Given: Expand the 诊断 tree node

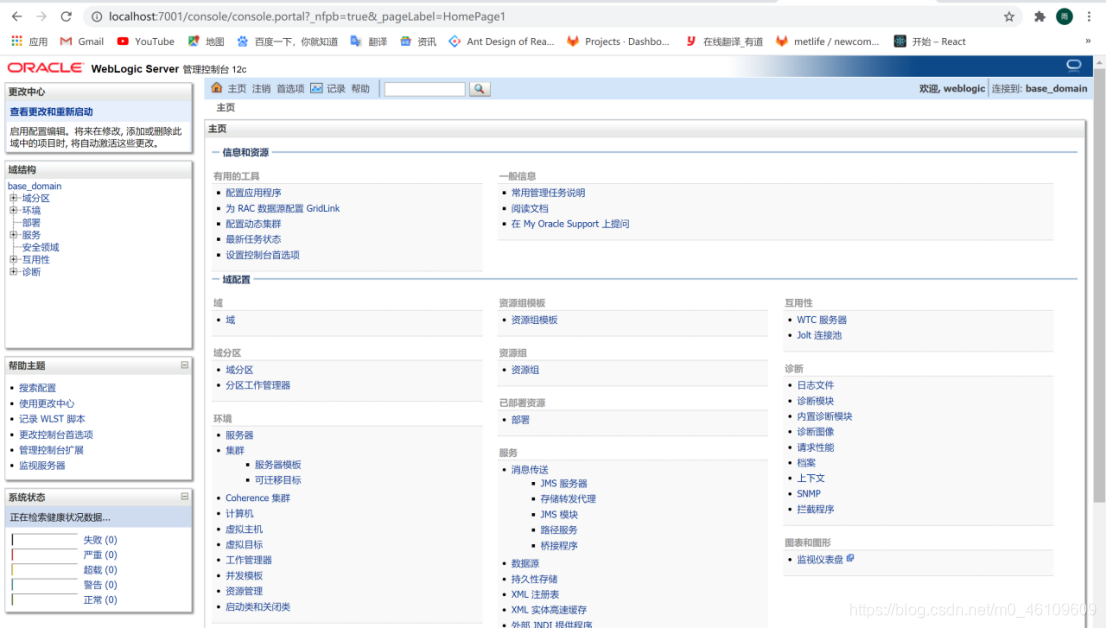Looking at the screenshot, I should click(x=13, y=272).
